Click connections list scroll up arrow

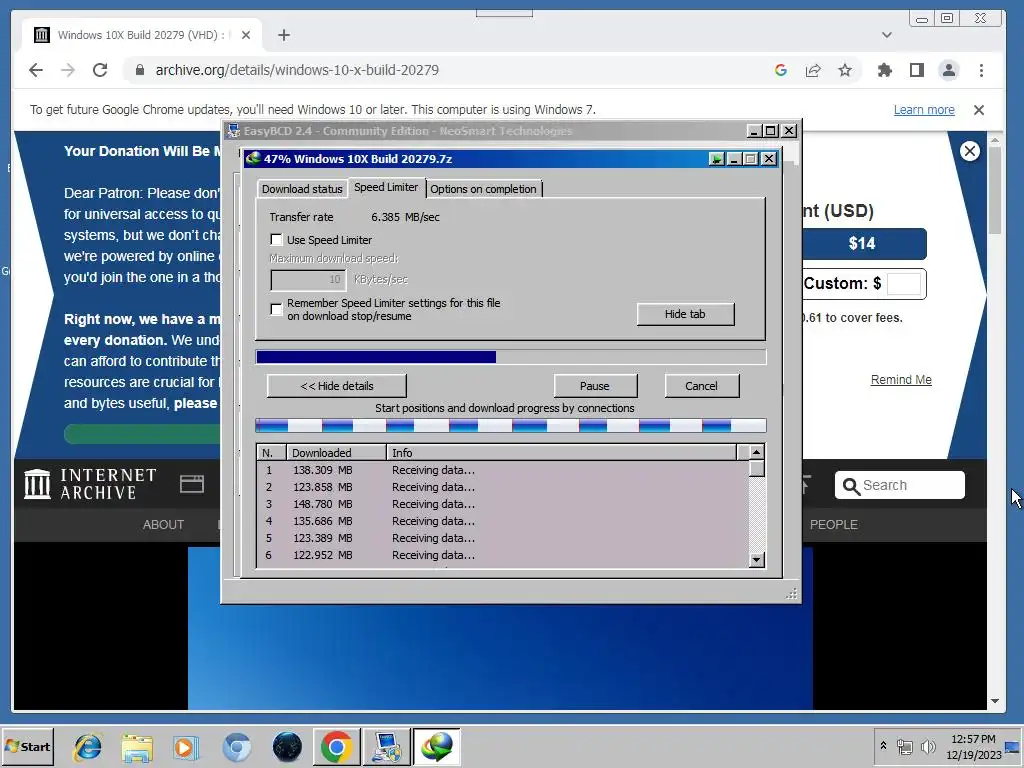coord(756,452)
